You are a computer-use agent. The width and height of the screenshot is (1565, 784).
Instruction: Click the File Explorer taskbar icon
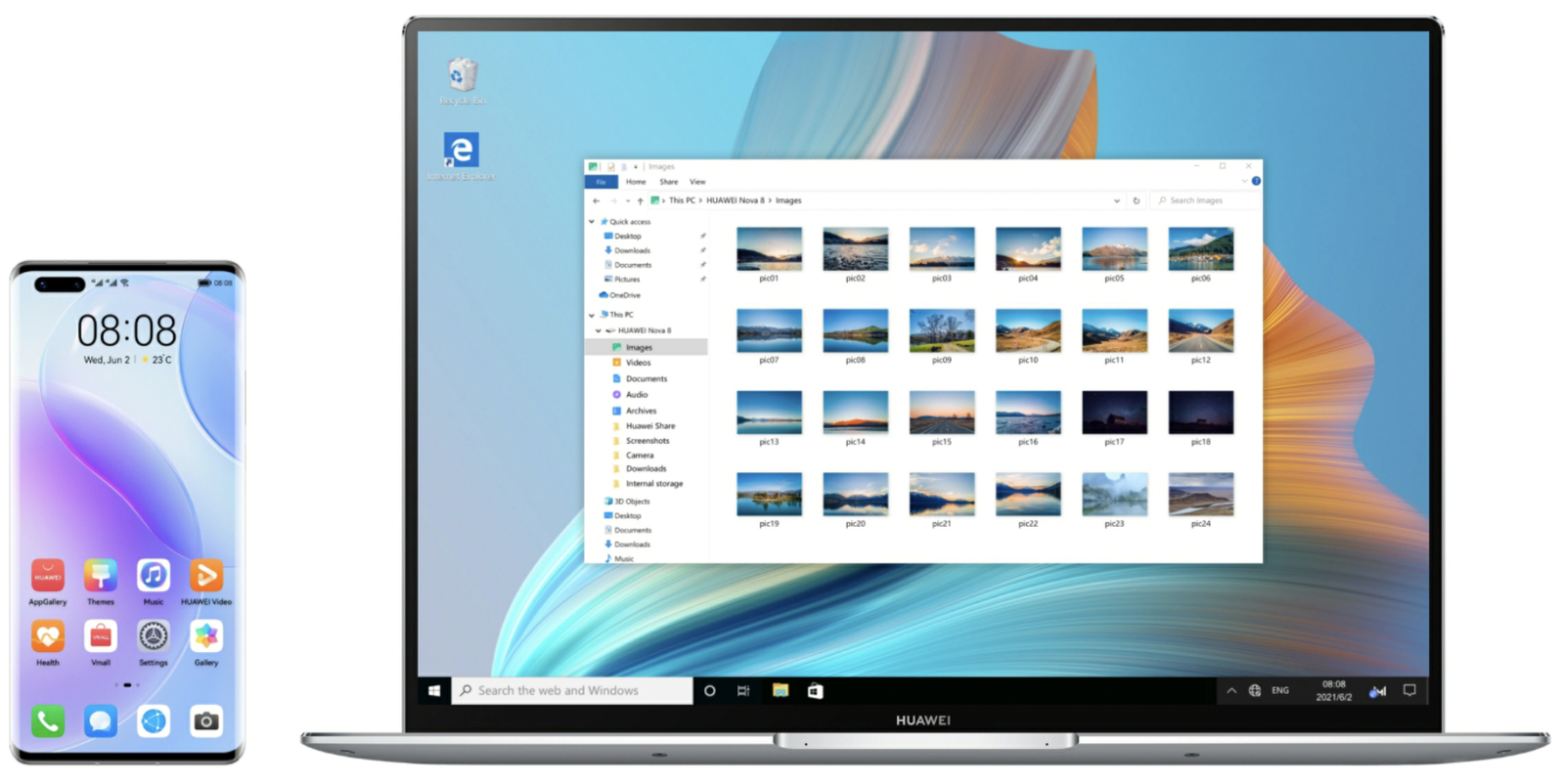point(781,690)
